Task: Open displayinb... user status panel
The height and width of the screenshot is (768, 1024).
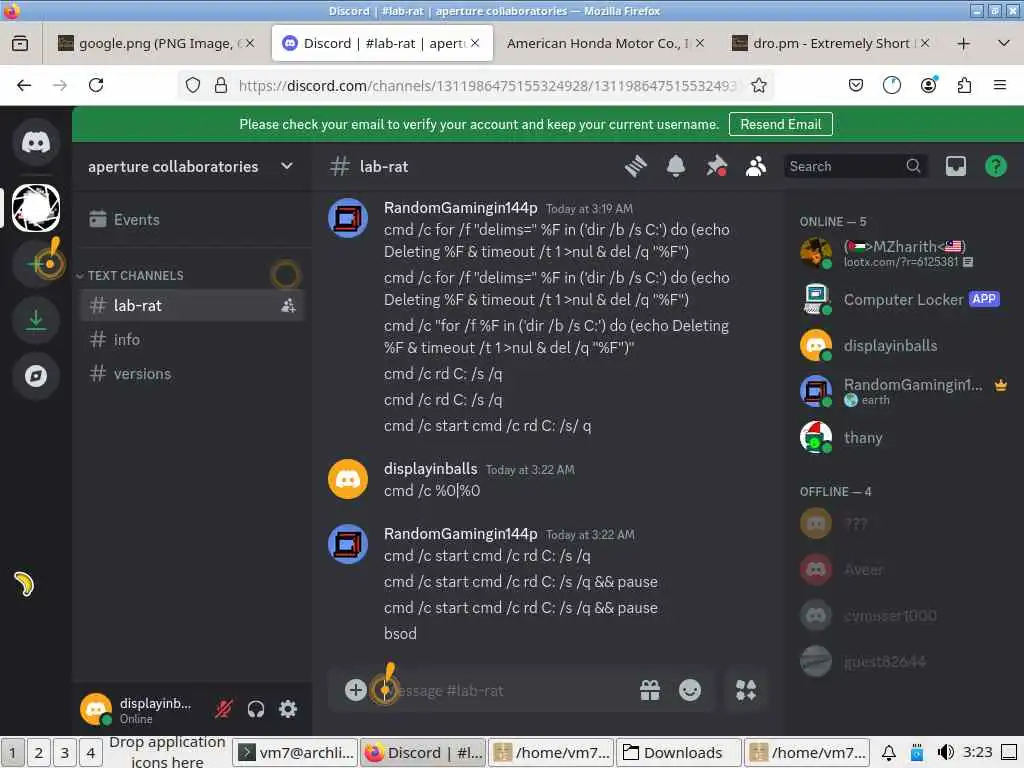Action: coord(137,709)
